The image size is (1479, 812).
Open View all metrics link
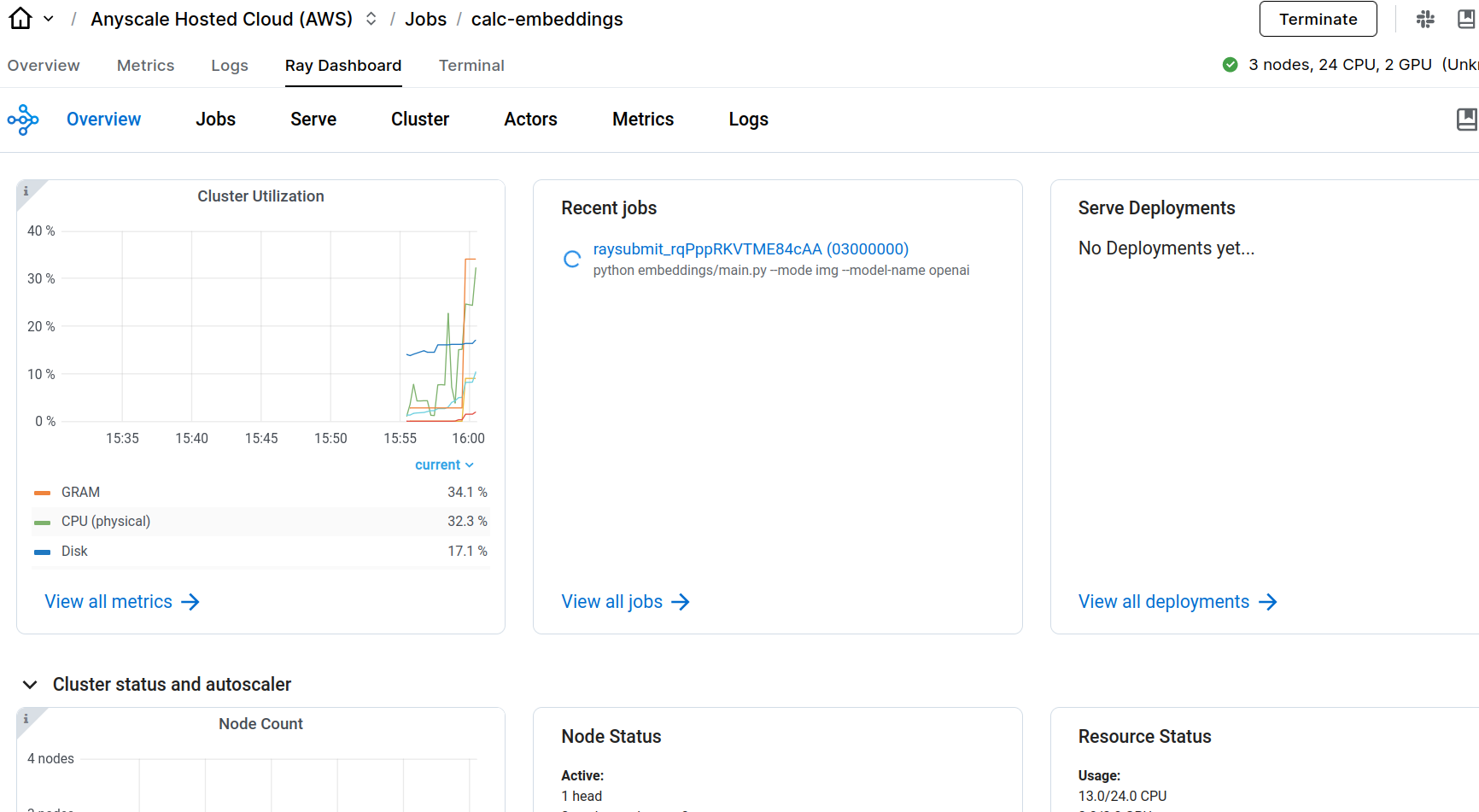[122, 602]
